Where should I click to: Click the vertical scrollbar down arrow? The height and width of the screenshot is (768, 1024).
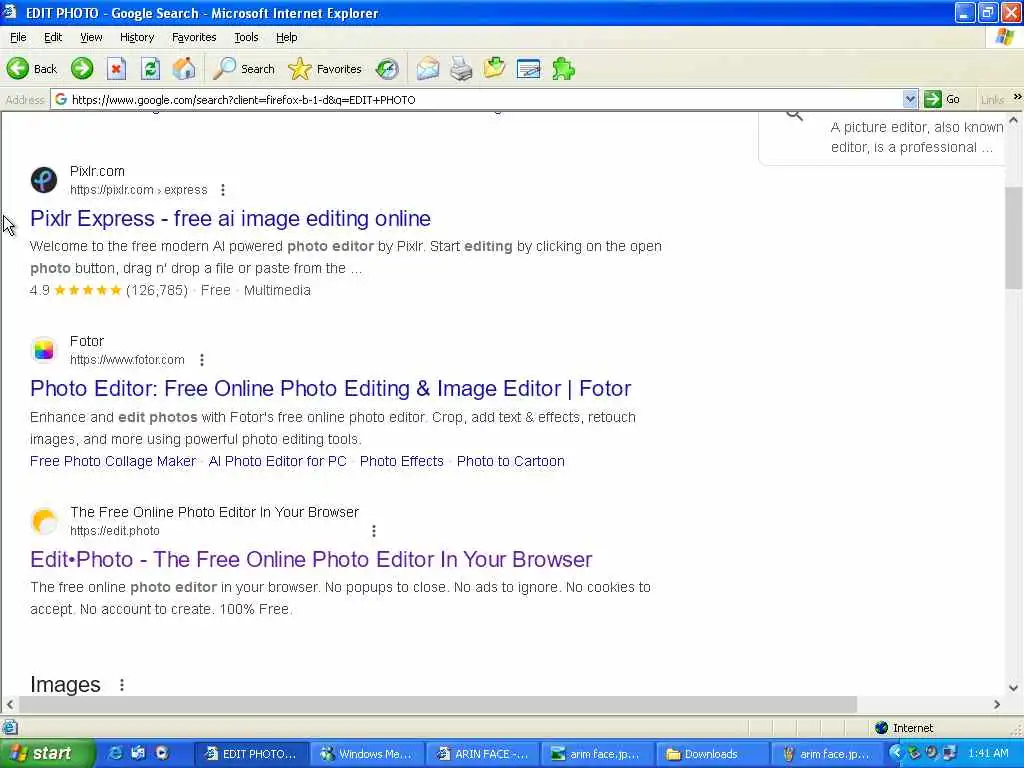pos(1014,688)
